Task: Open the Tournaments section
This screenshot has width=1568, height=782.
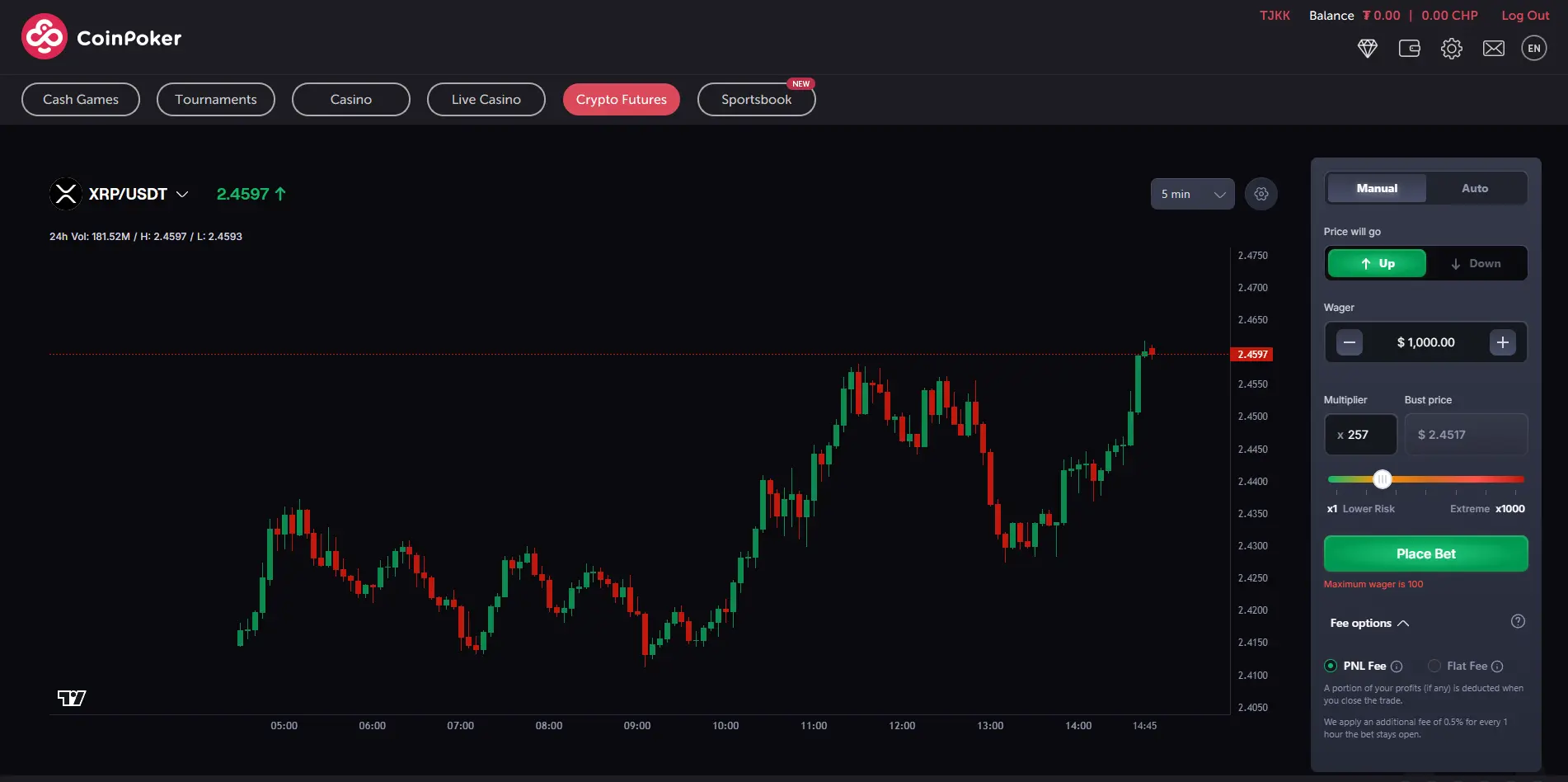Action: 215,99
